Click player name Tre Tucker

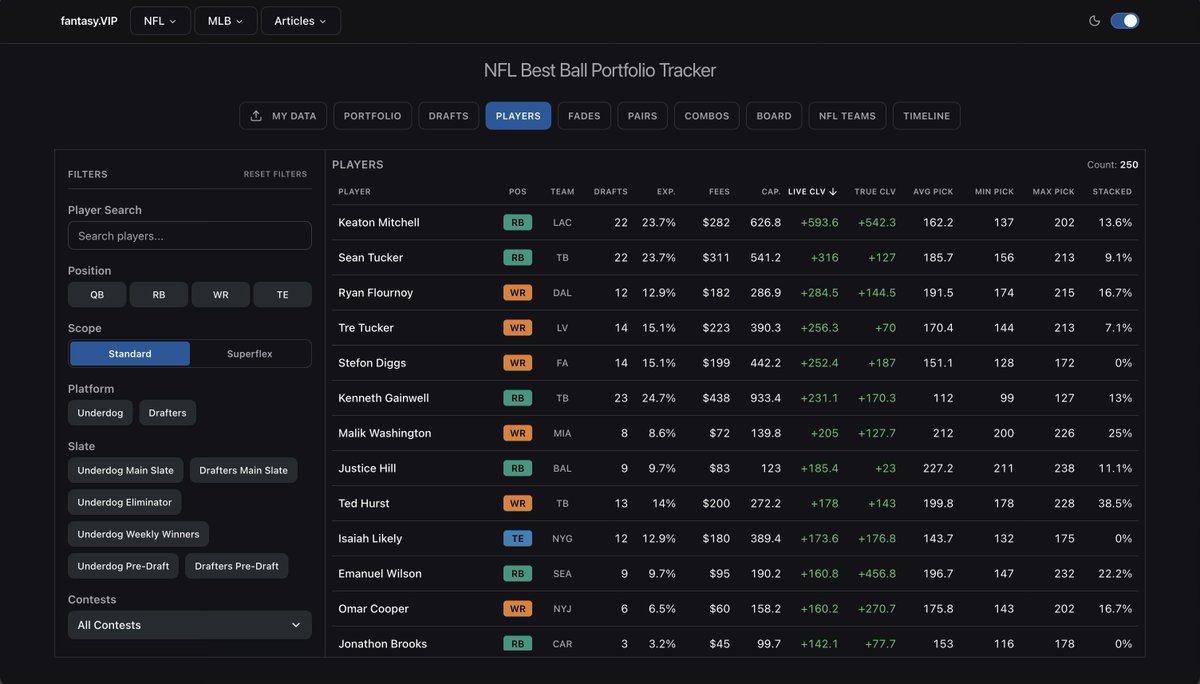pyautogui.click(x=366, y=328)
